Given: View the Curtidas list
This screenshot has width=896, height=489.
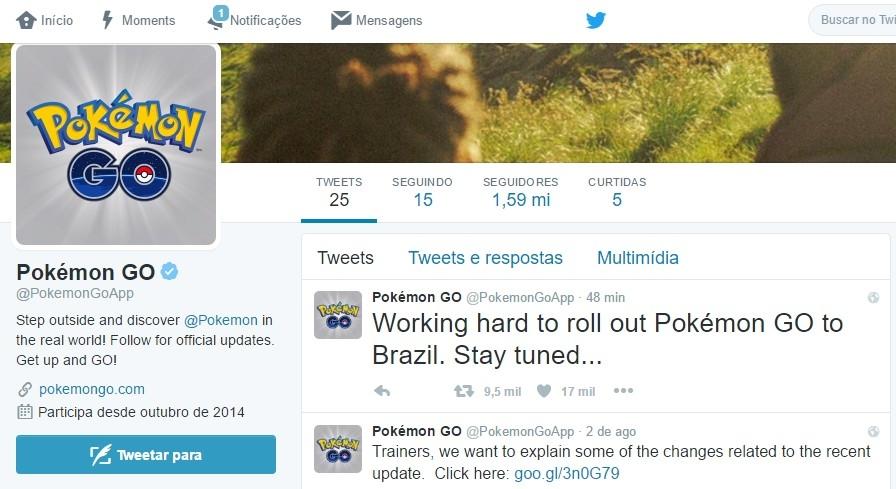Looking at the screenshot, I should 617,192.
